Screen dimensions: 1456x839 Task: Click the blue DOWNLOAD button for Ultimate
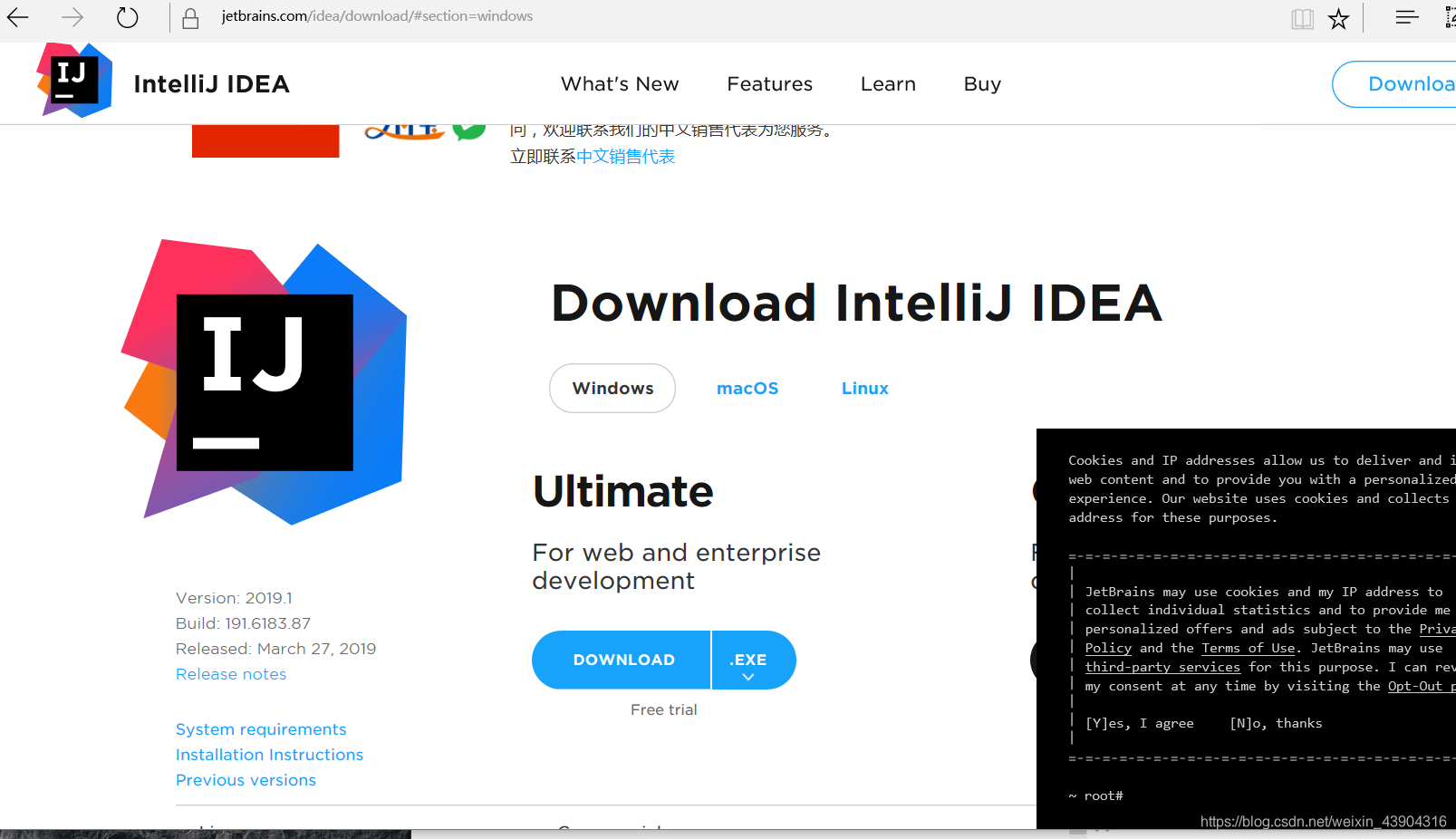(622, 660)
